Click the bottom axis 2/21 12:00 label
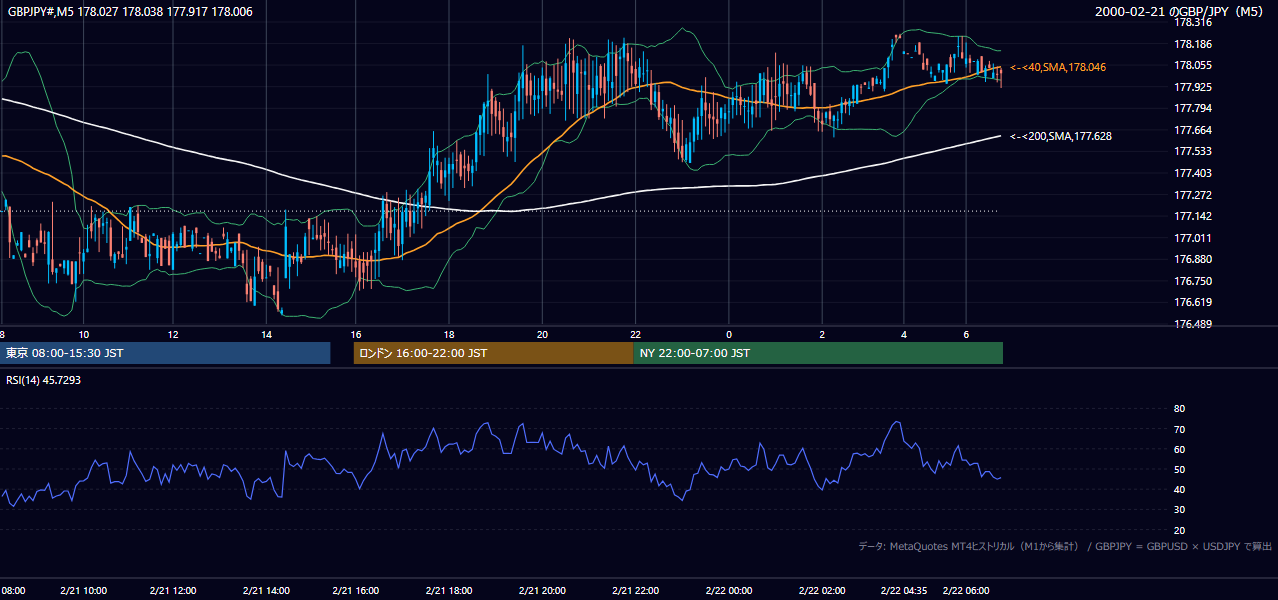This screenshot has height=600, width=1278. (173, 590)
